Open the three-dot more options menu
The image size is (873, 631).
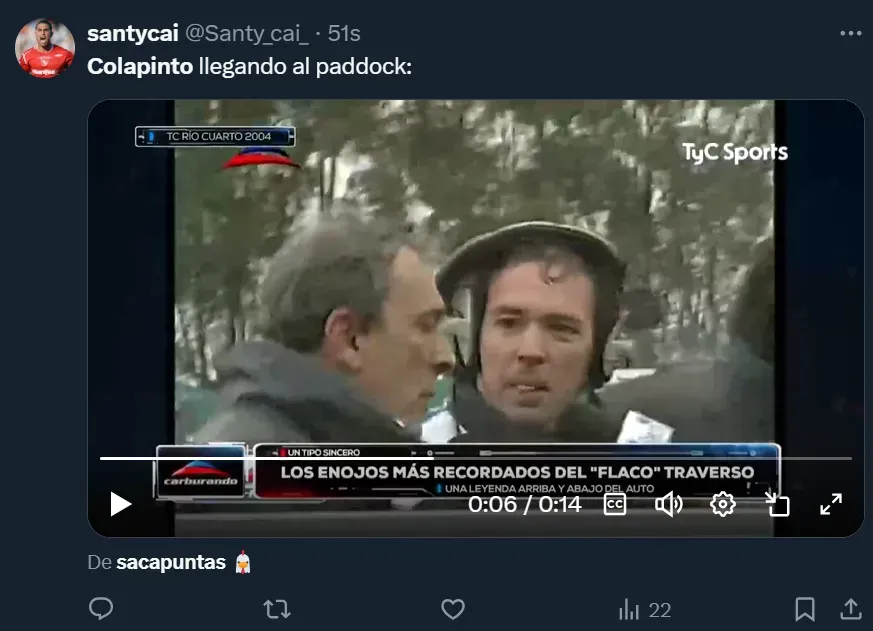tap(851, 33)
